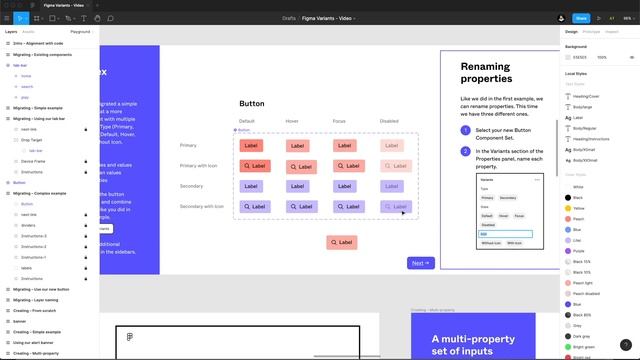Screen dimensions: 640x360
Task: Toggle Background visibility eye icon
Action: click(x=631, y=58)
